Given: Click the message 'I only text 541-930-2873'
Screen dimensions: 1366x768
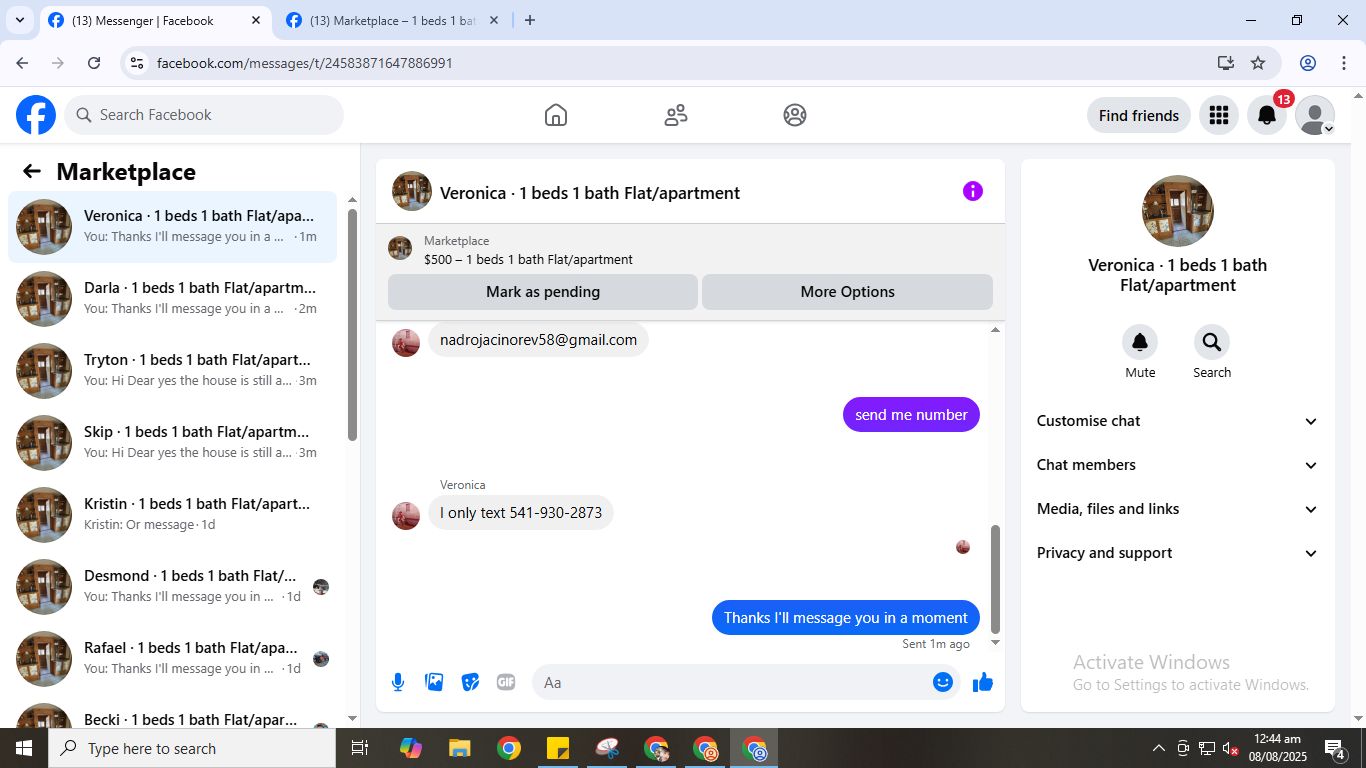Looking at the screenshot, I should tap(521, 513).
